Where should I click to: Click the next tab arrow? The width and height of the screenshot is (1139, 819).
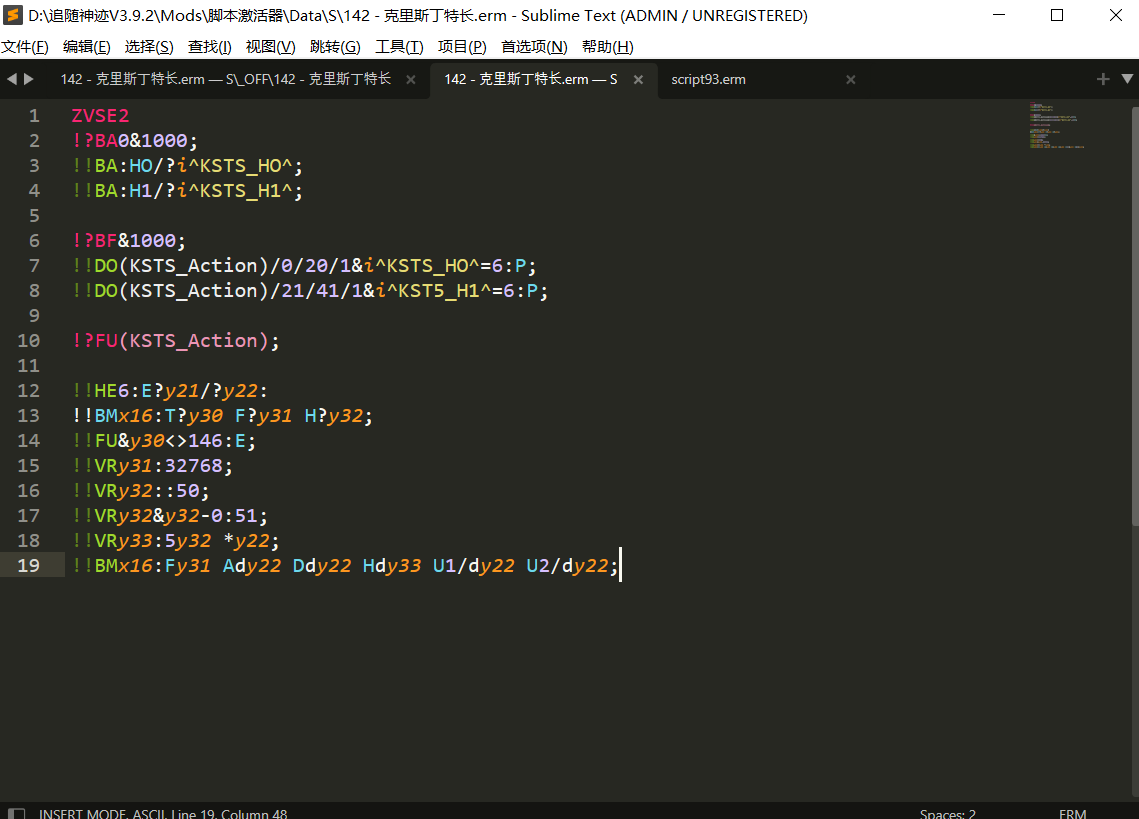(29, 79)
